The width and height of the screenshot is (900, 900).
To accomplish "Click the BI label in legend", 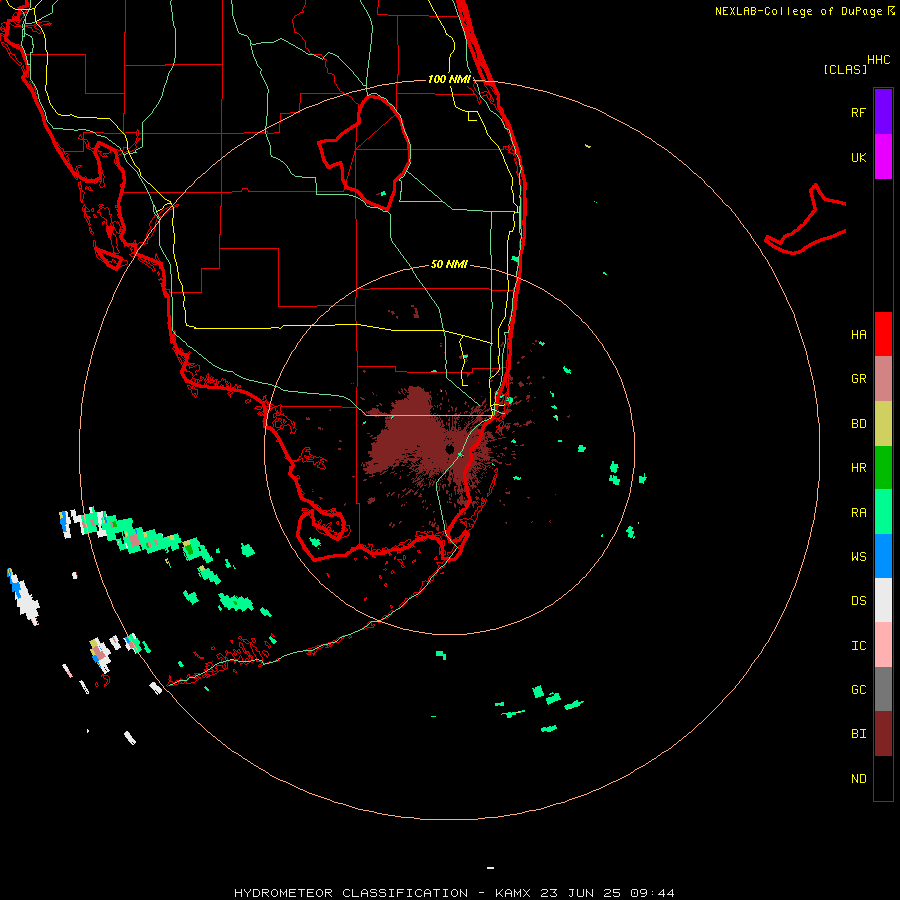I will coord(858,734).
